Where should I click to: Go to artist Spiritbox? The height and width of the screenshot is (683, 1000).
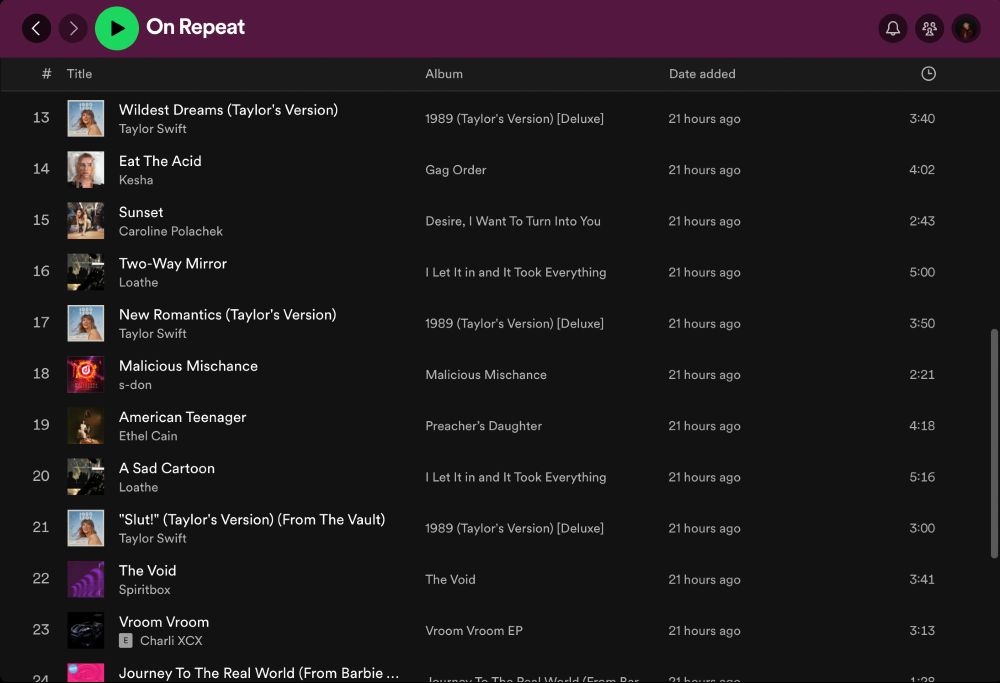(x=145, y=590)
